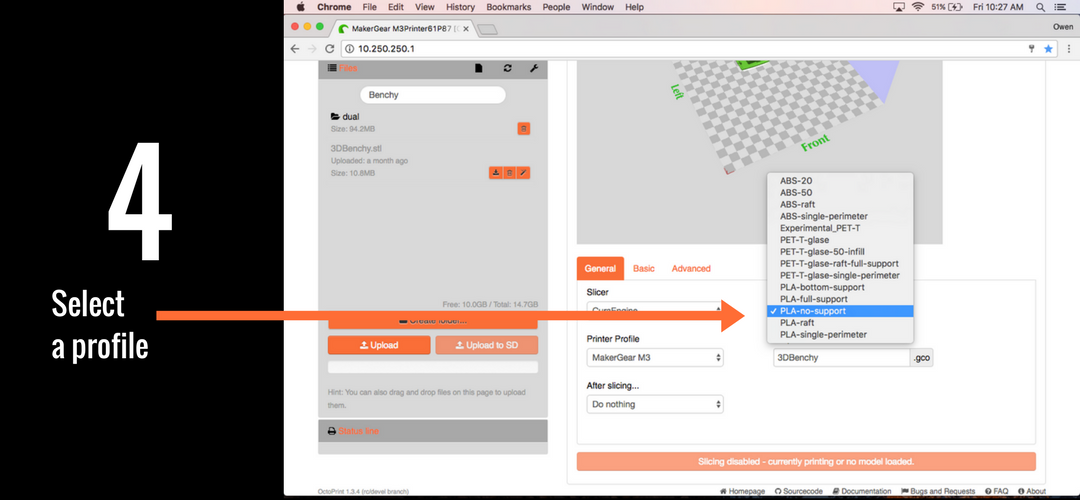Click the Upload to SD button
Image resolution: width=1080 pixels, height=500 pixels.
(x=486, y=345)
